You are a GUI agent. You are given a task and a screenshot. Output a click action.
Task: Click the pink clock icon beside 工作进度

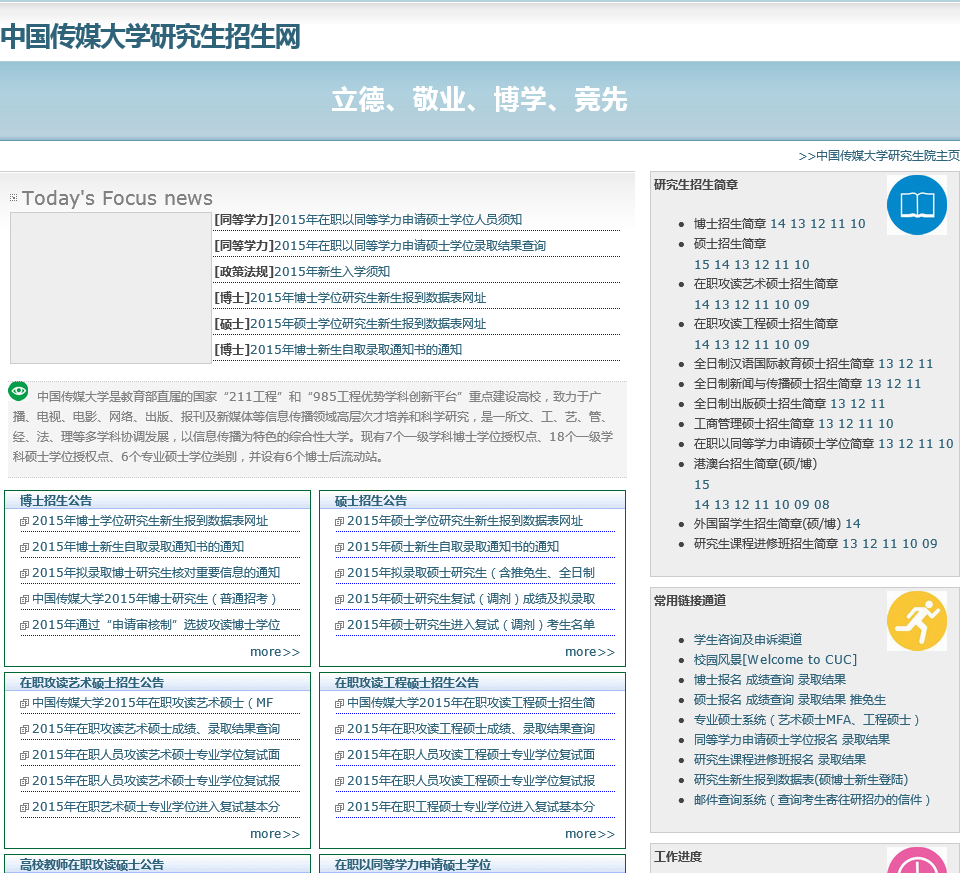(916, 862)
